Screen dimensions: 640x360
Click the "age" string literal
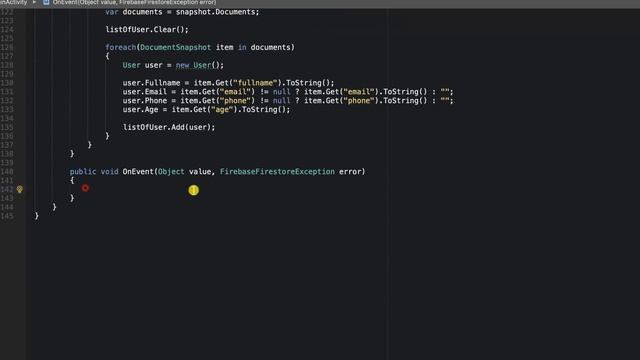pyautogui.click(x=222, y=110)
